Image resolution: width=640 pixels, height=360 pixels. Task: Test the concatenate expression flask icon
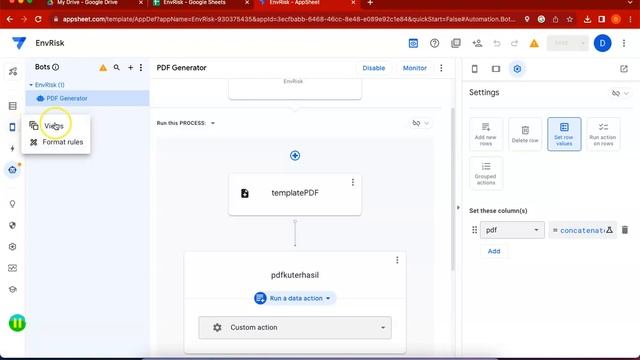click(x=609, y=230)
